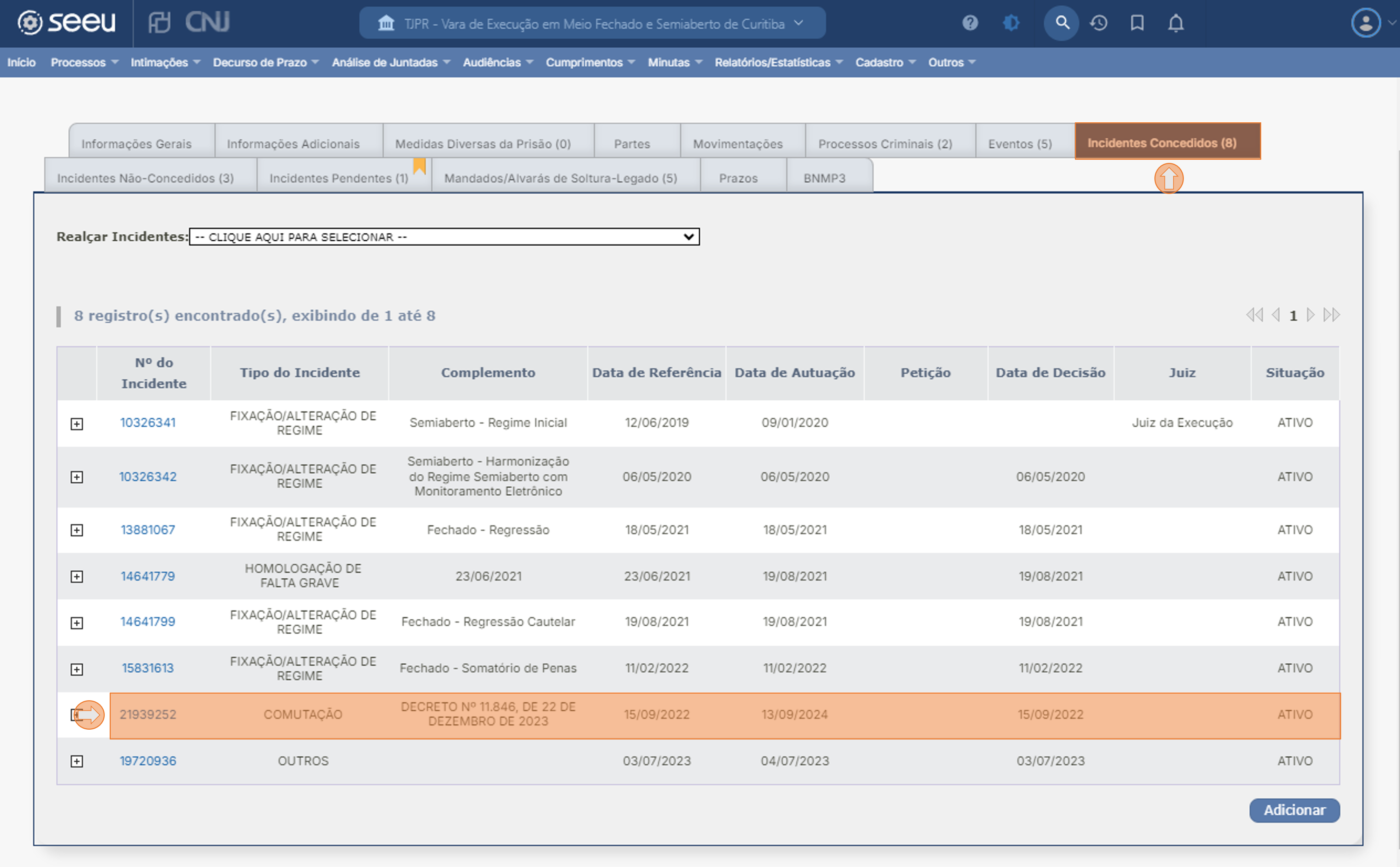Image resolution: width=1400 pixels, height=867 pixels.
Task: Open incident link 19720936
Action: click(148, 761)
